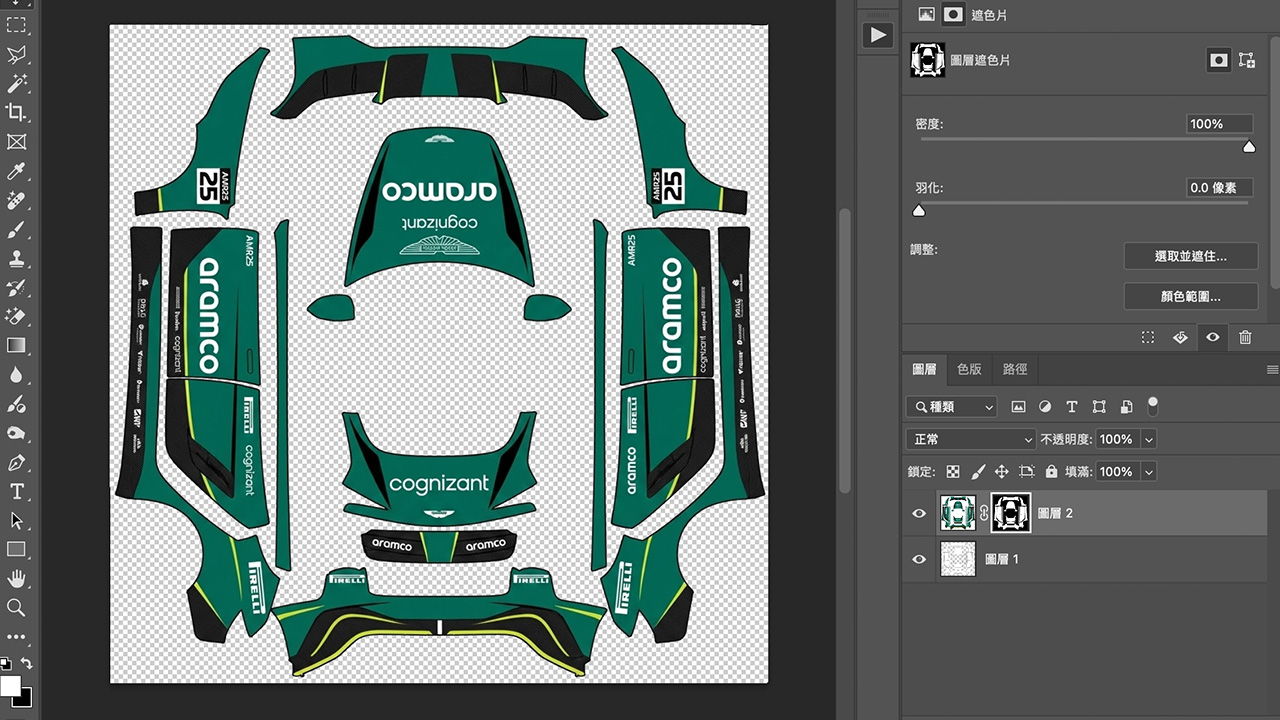Click the 密度 density slider handle
Screen dimensions: 1280x720
1249,147
